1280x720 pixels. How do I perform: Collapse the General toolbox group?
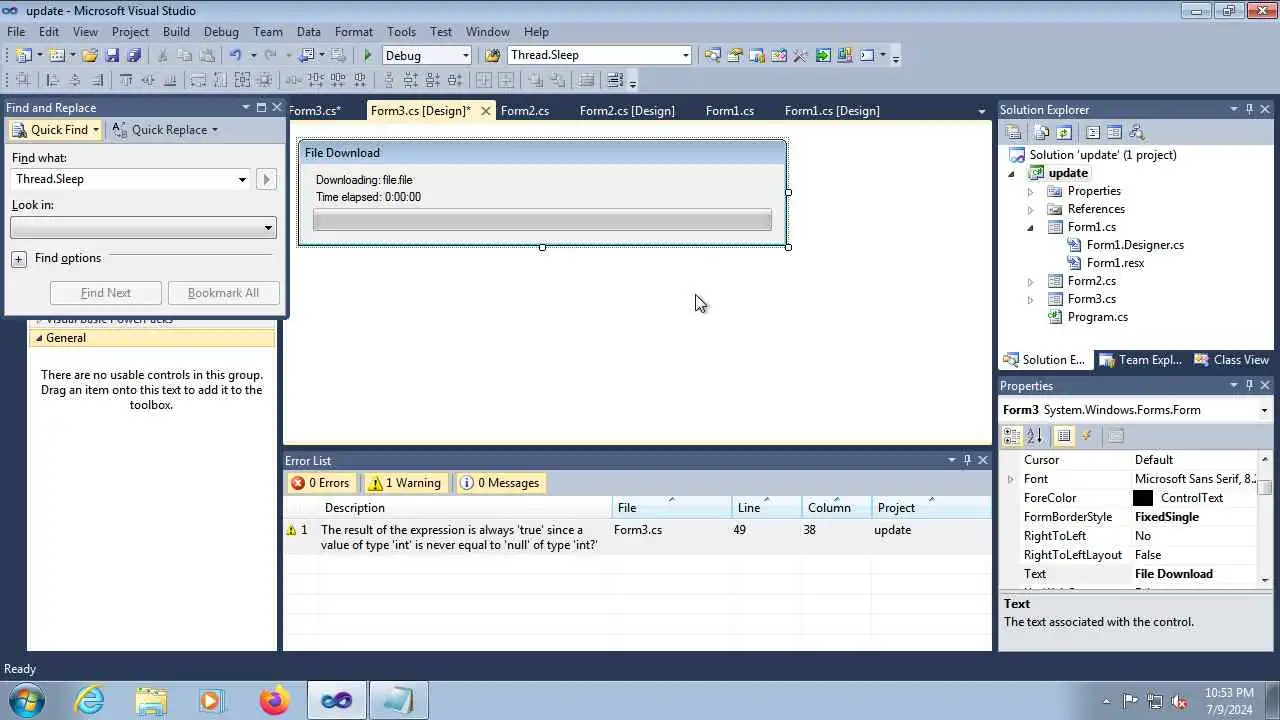tap(40, 338)
